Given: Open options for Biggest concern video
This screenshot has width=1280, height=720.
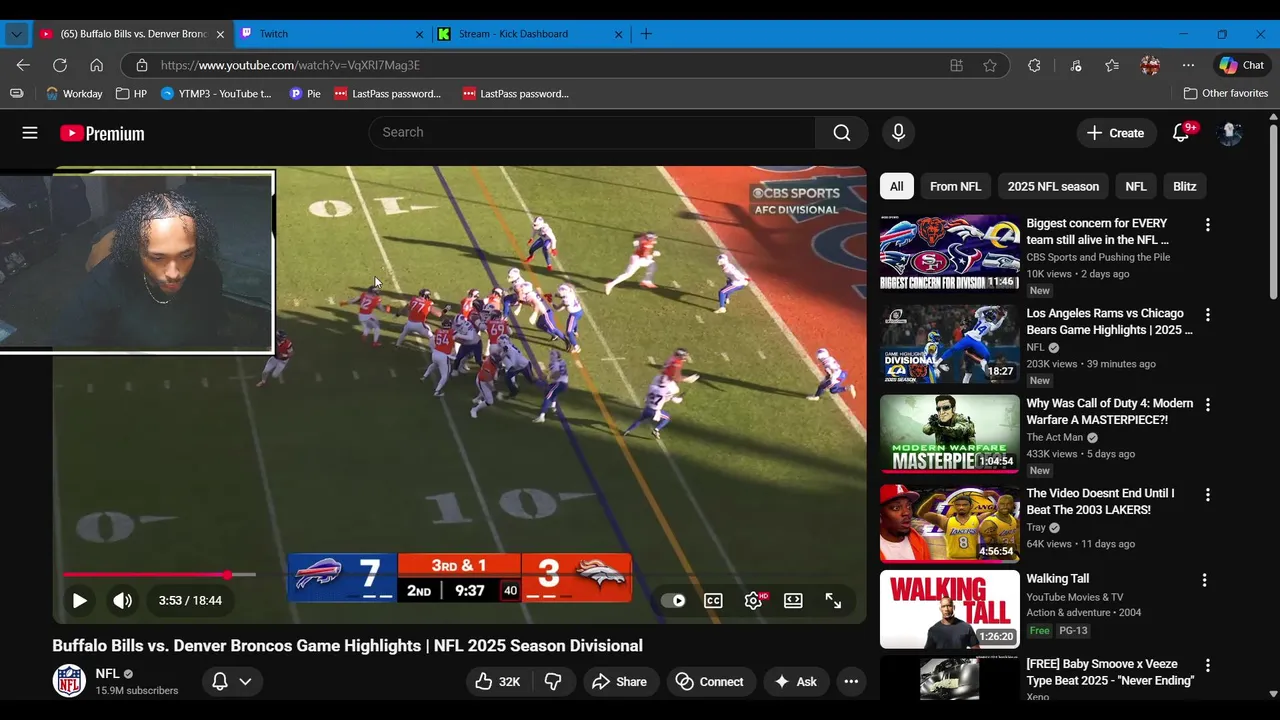Looking at the screenshot, I should (1207, 225).
